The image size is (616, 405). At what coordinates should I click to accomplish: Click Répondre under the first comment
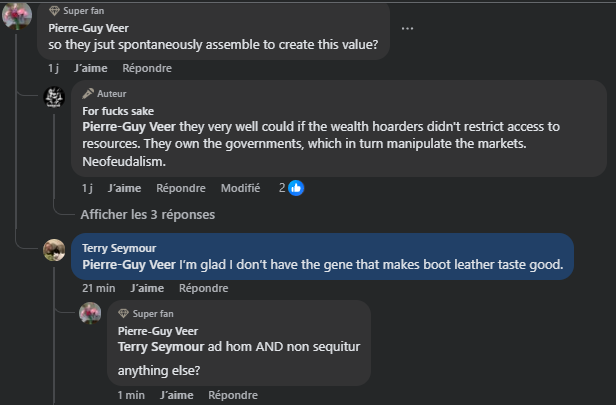(x=147, y=68)
